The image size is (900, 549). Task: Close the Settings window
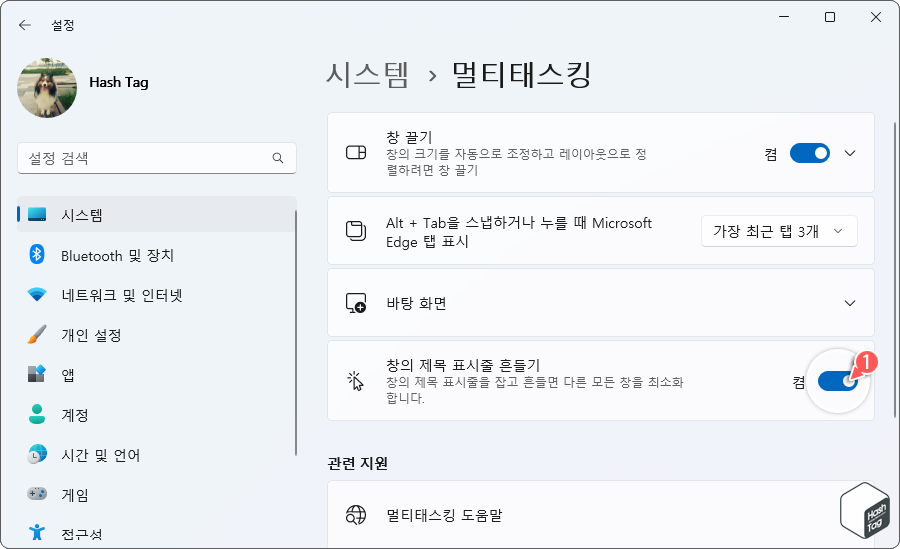pos(876,17)
